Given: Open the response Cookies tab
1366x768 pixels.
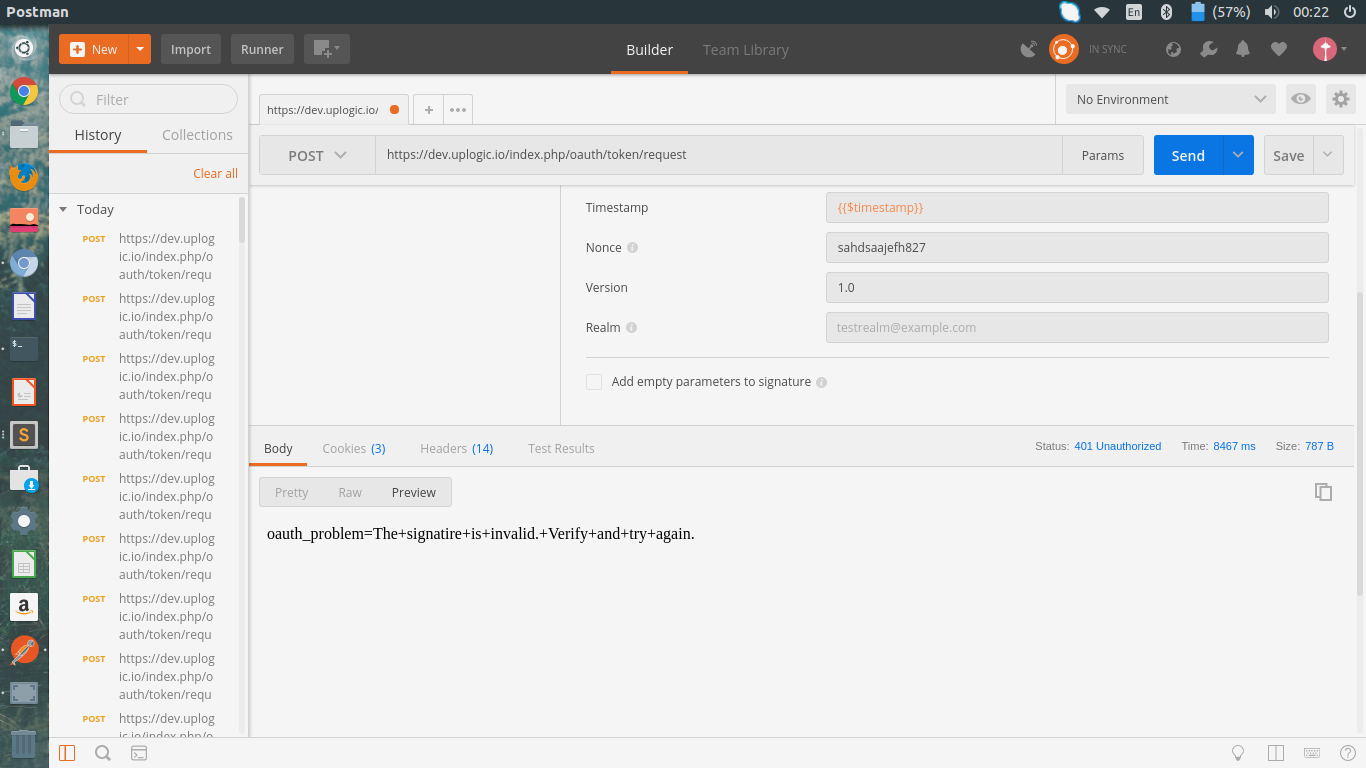Looking at the screenshot, I should point(354,448).
